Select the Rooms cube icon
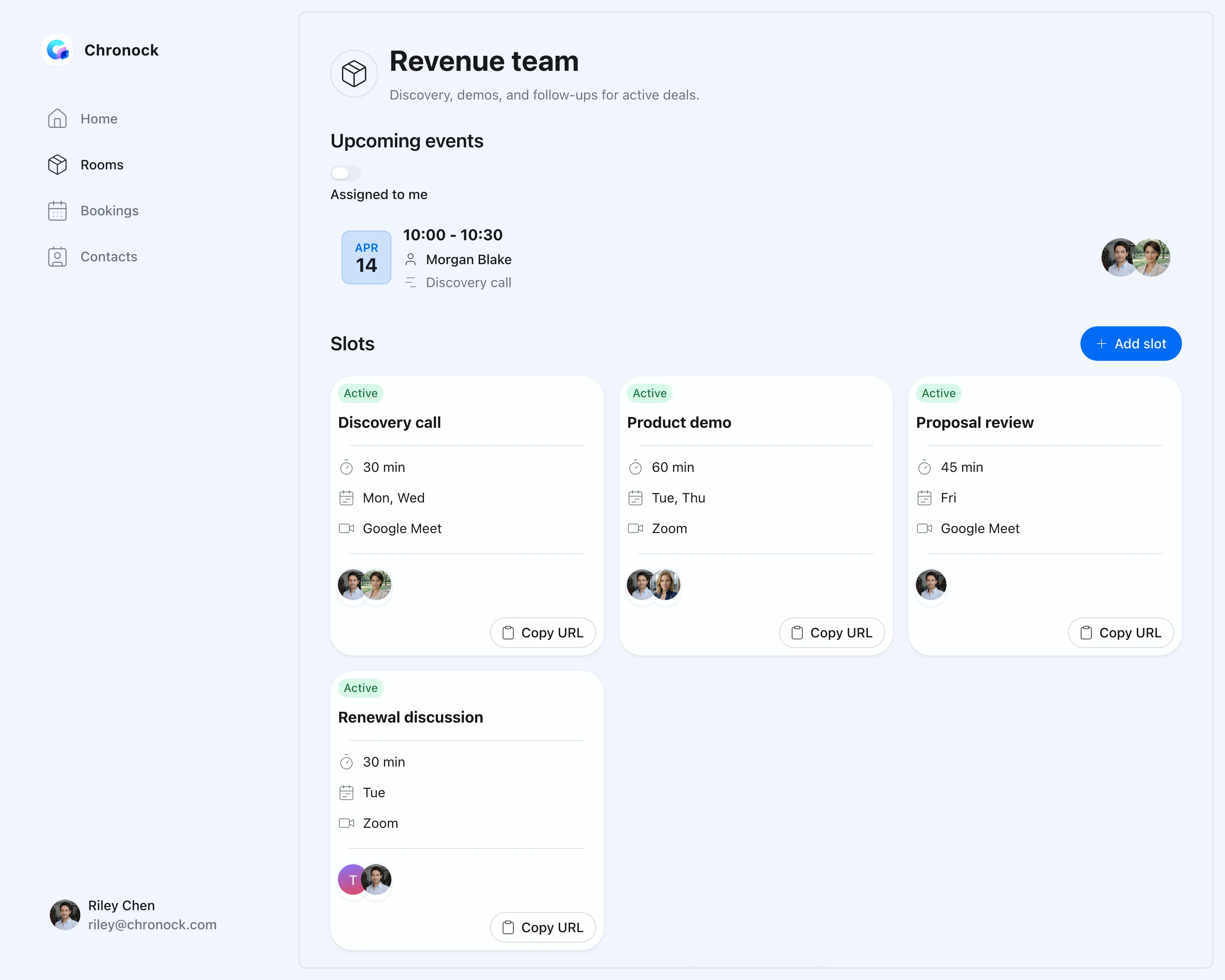This screenshot has width=1225, height=980. tap(57, 165)
